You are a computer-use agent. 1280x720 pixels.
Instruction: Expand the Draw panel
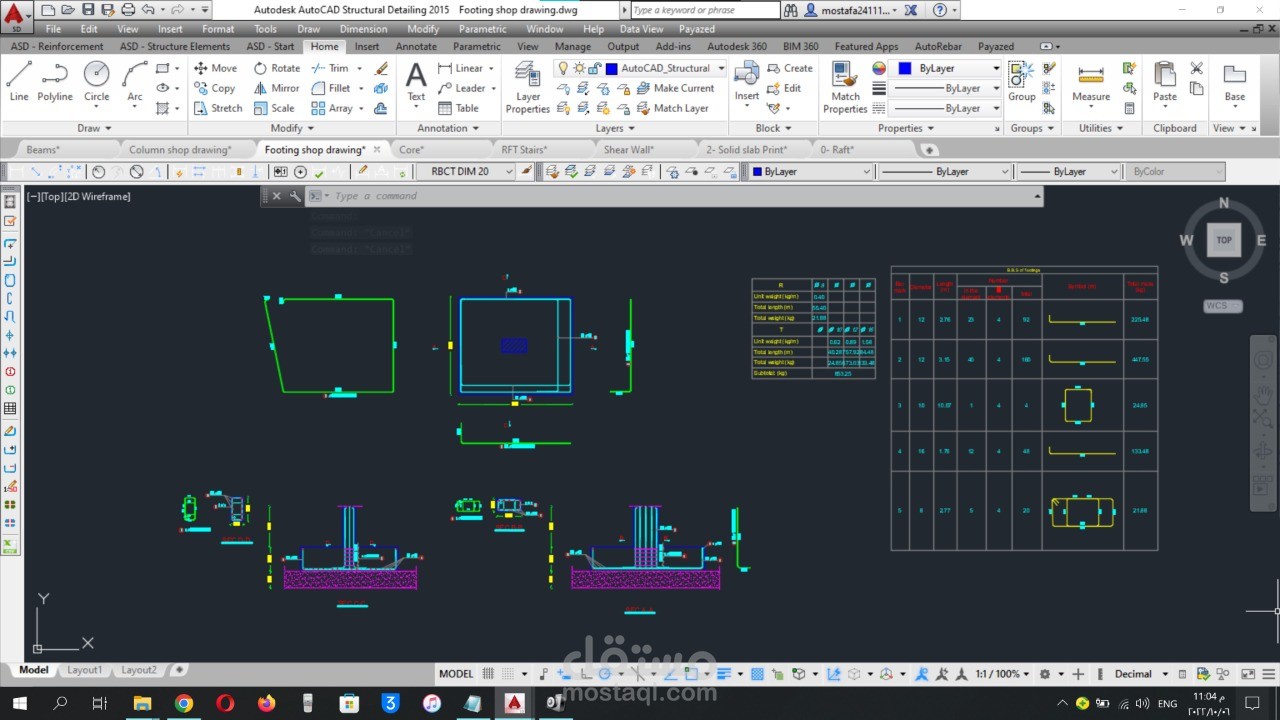pyautogui.click(x=94, y=128)
